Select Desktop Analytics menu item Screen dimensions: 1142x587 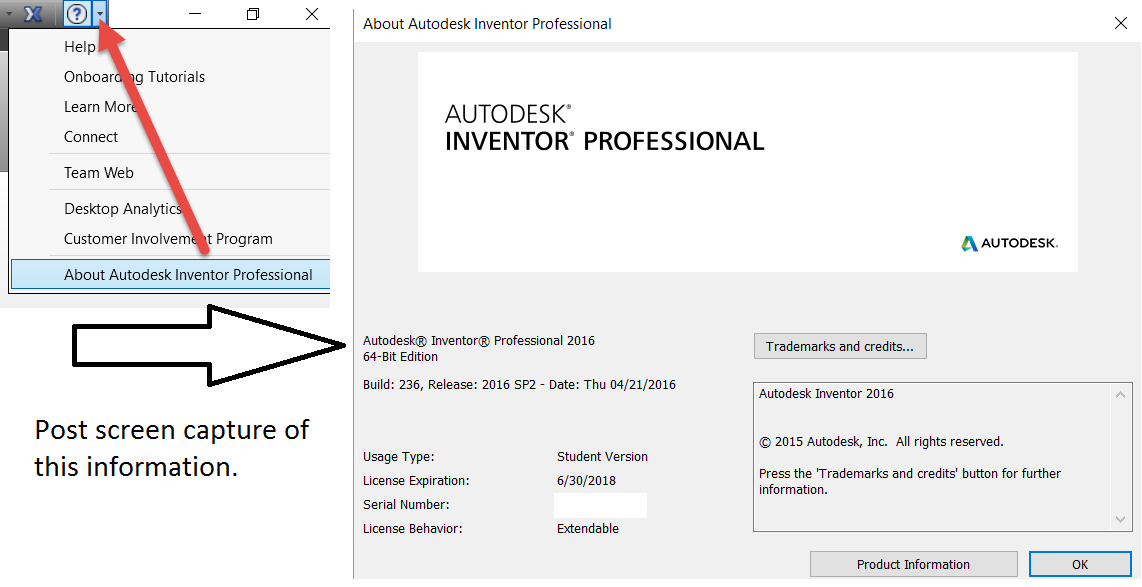point(122,209)
